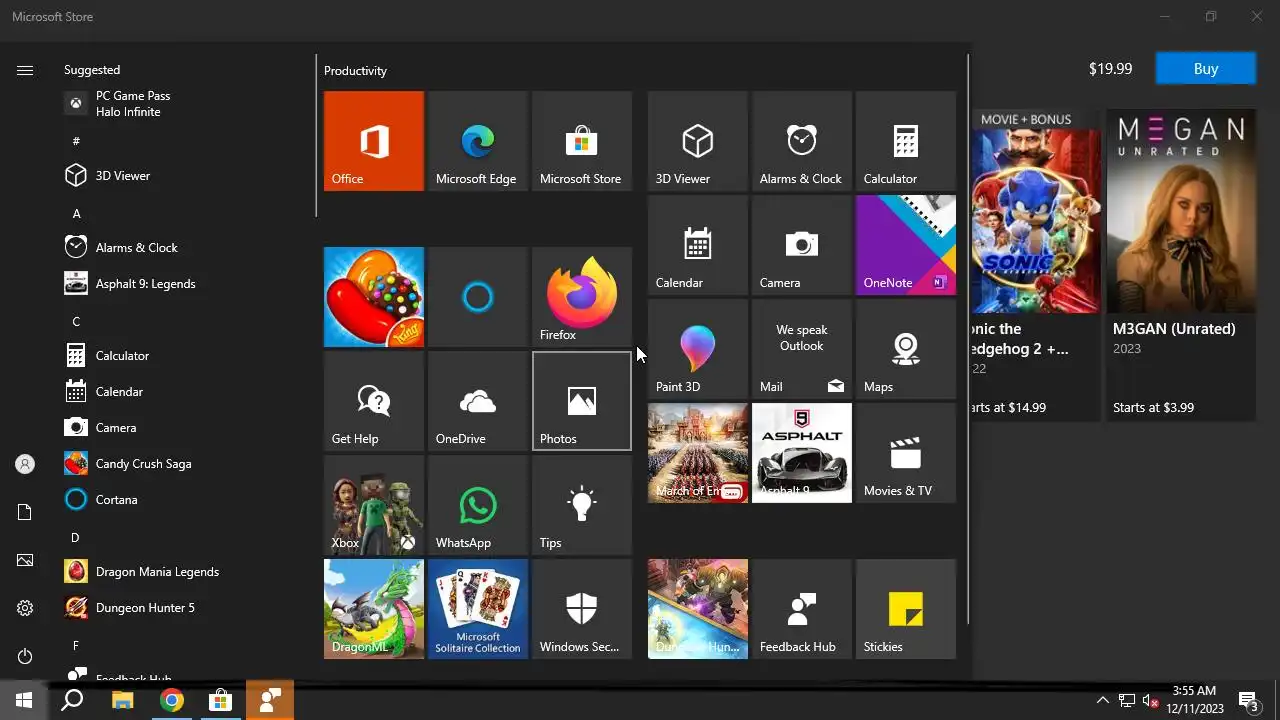This screenshot has width=1280, height=720.
Task: Open the Get Help tile
Action: pos(374,401)
